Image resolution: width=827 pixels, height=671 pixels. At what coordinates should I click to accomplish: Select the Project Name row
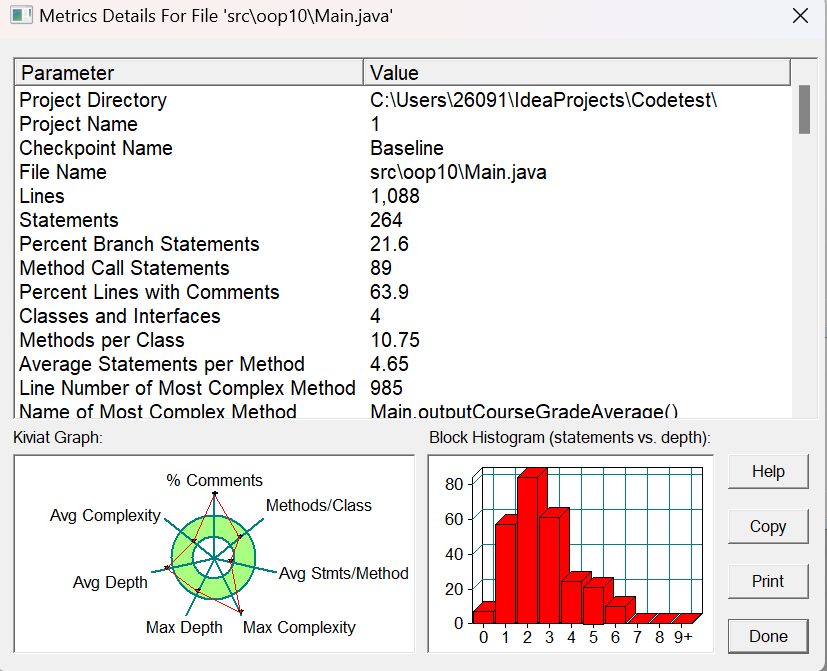[403, 124]
